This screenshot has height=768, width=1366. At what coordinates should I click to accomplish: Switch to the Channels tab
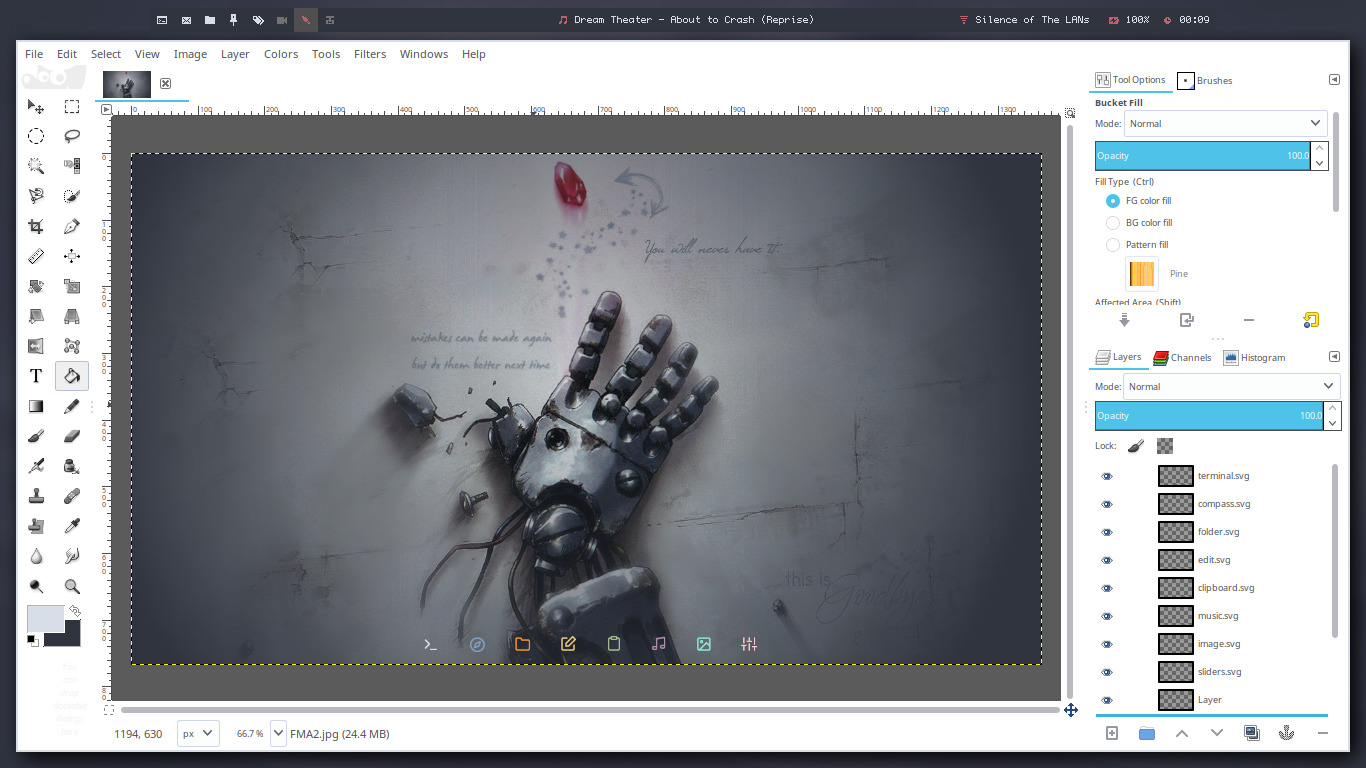pos(1182,357)
